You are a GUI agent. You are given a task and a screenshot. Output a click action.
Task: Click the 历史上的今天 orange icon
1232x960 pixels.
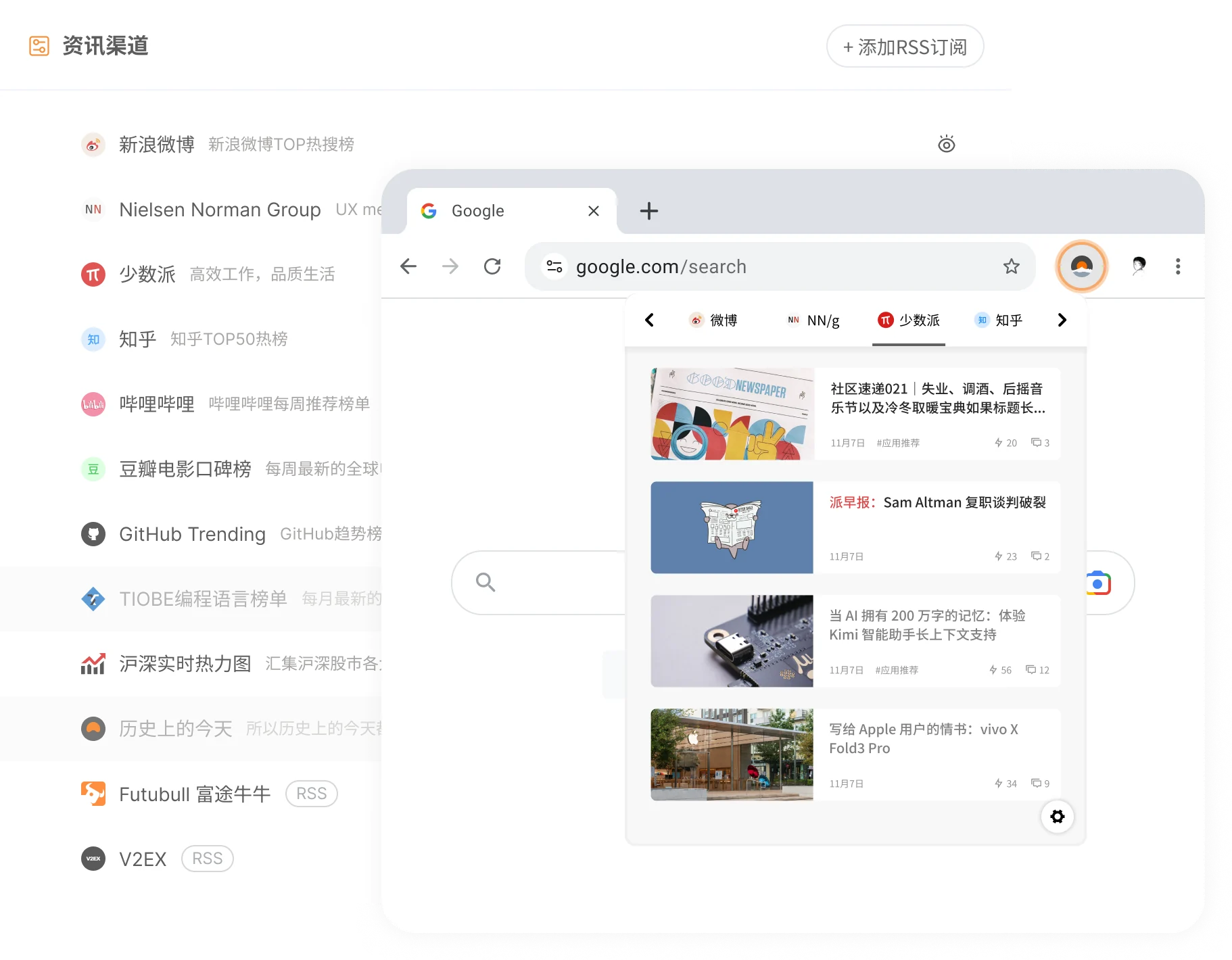coord(93,729)
